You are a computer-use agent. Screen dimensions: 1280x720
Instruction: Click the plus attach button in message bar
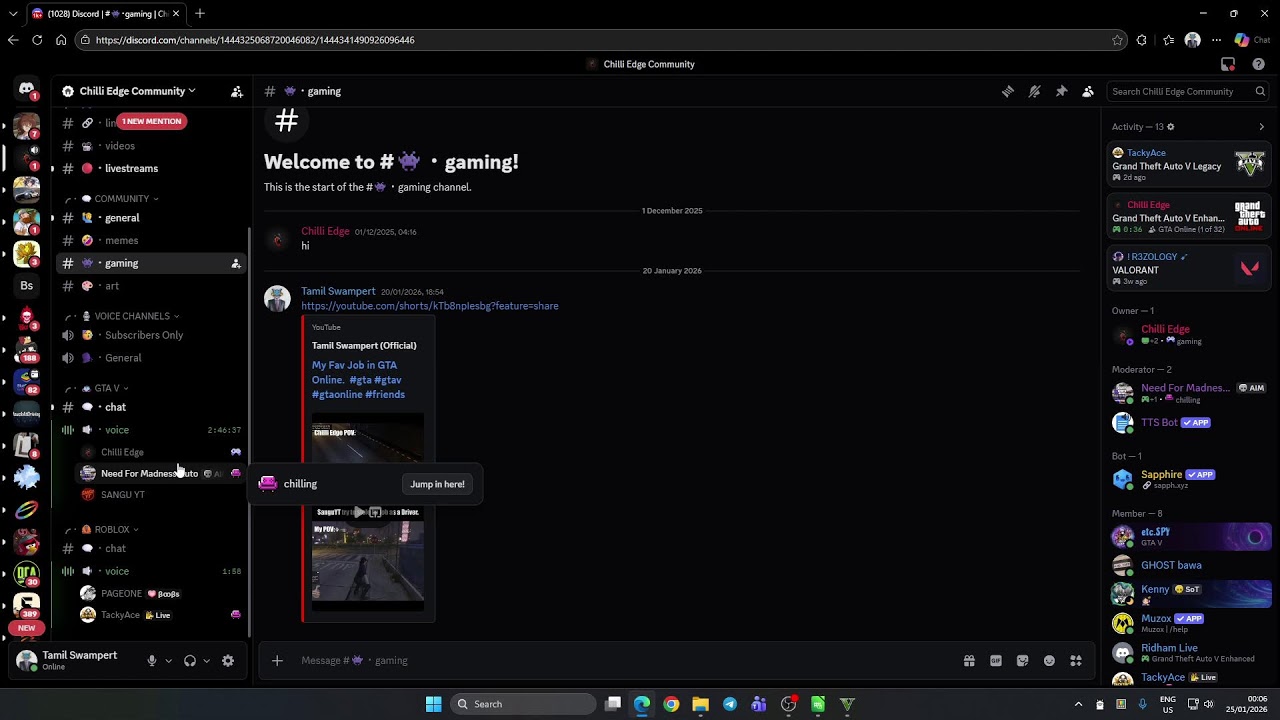point(277,660)
